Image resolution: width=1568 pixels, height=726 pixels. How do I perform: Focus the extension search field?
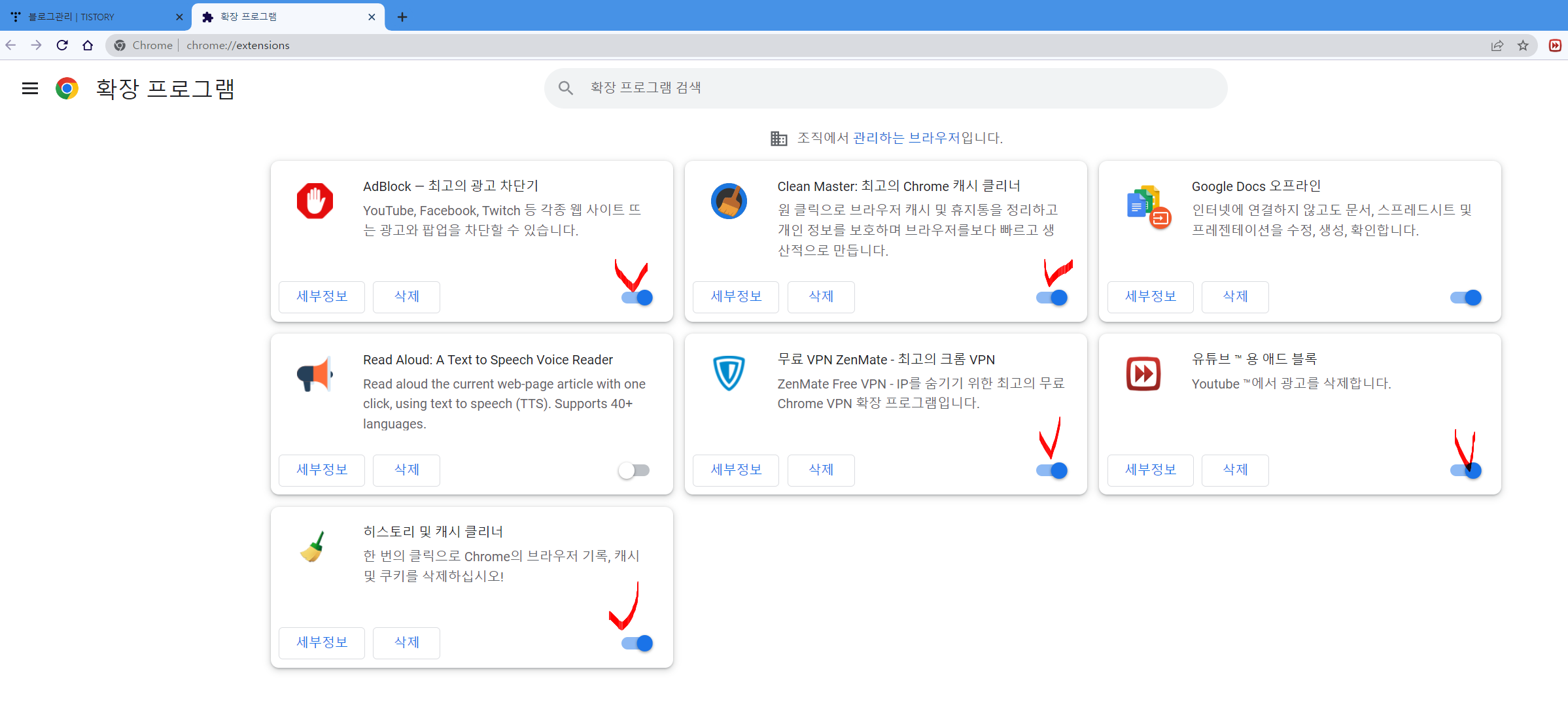click(x=885, y=88)
